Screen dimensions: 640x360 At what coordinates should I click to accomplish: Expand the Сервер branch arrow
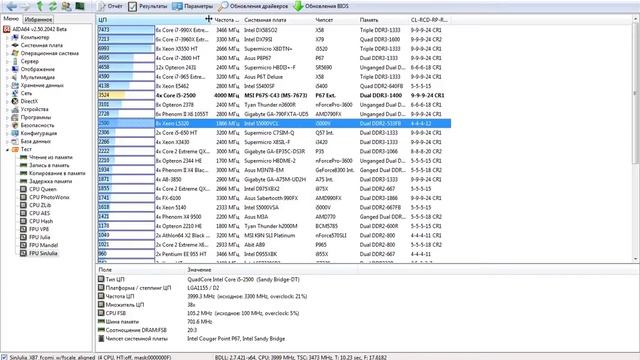click(7, 61)
